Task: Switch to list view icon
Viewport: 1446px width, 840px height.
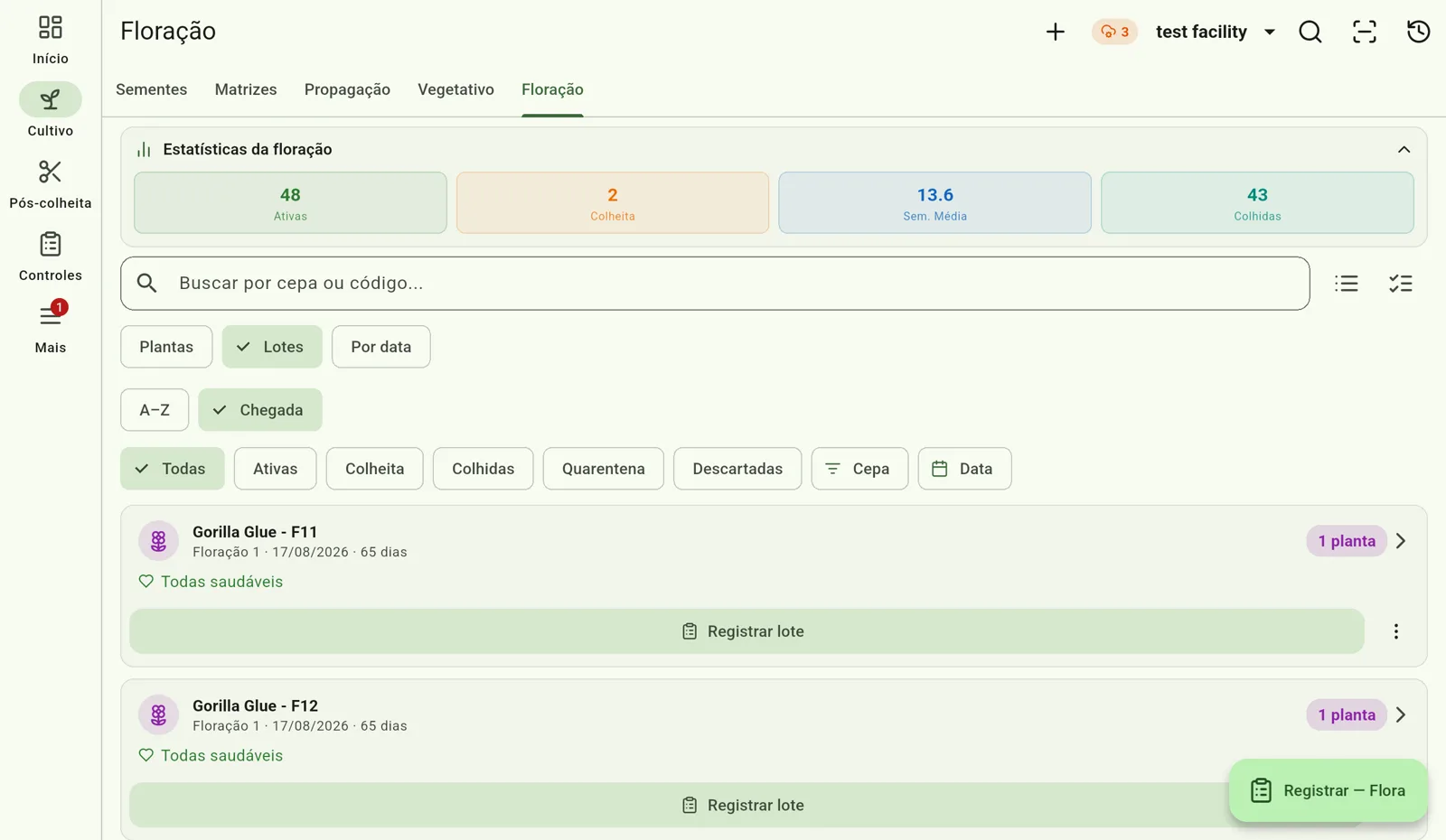Action: coord(1347,284)
